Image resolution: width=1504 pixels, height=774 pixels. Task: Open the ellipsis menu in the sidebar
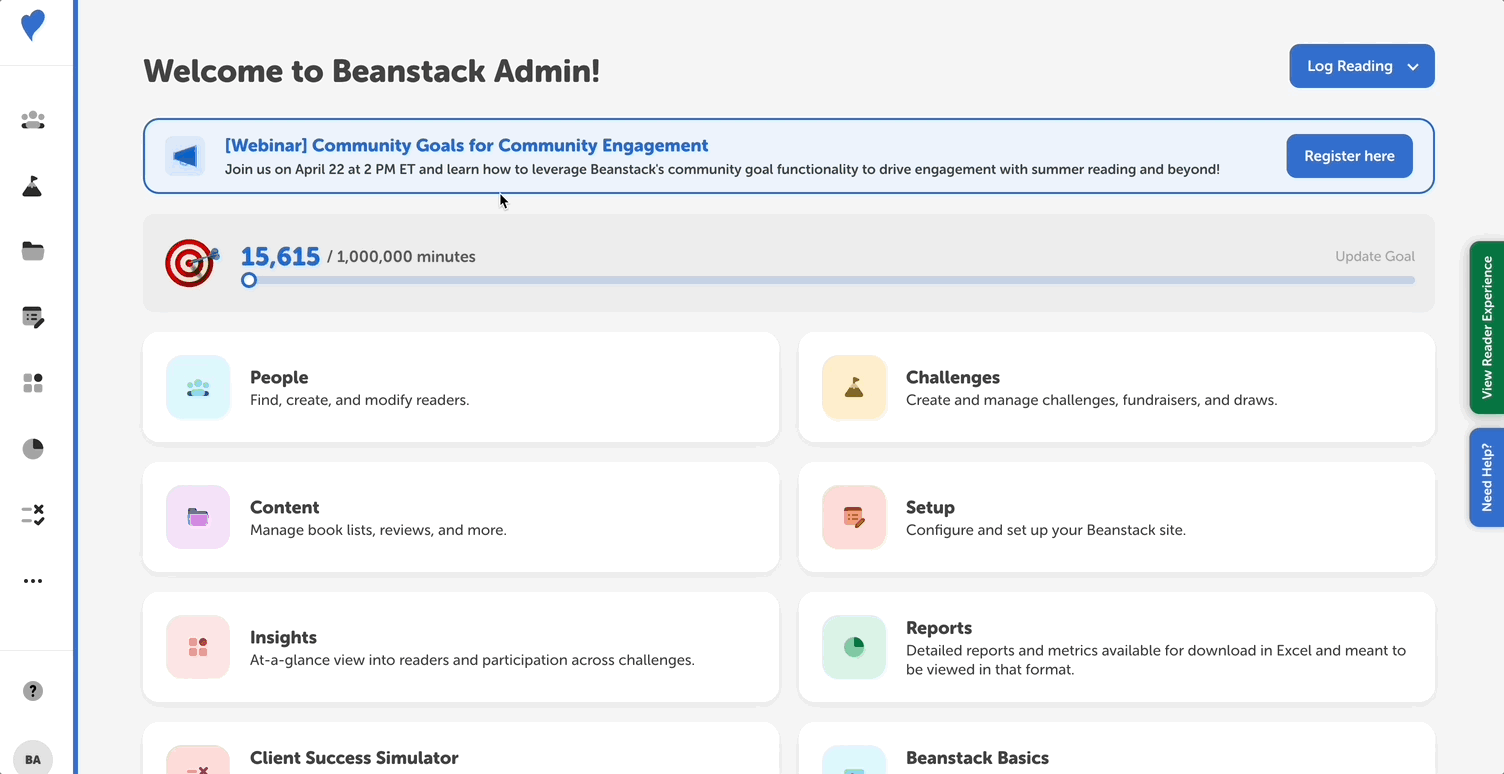(33, 581)
